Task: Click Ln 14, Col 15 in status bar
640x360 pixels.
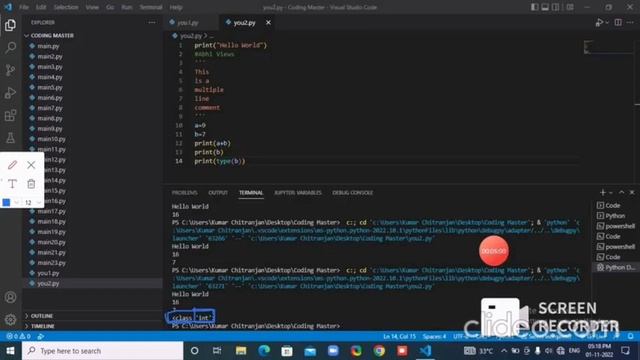Action: tap(399, 337)
